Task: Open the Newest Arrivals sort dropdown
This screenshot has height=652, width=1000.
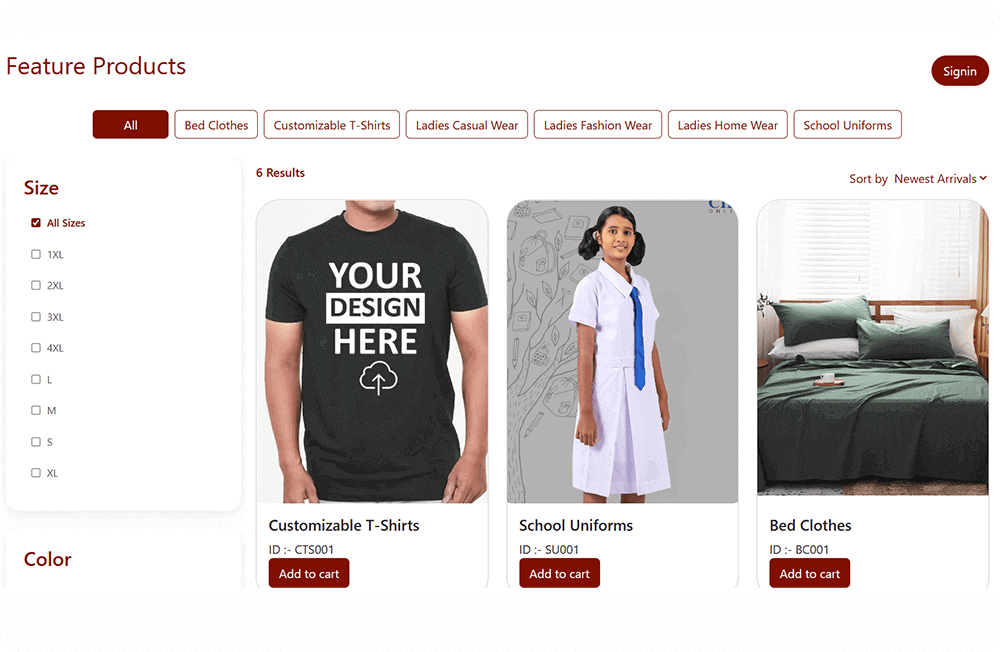Action: click(x=940, y=179)
